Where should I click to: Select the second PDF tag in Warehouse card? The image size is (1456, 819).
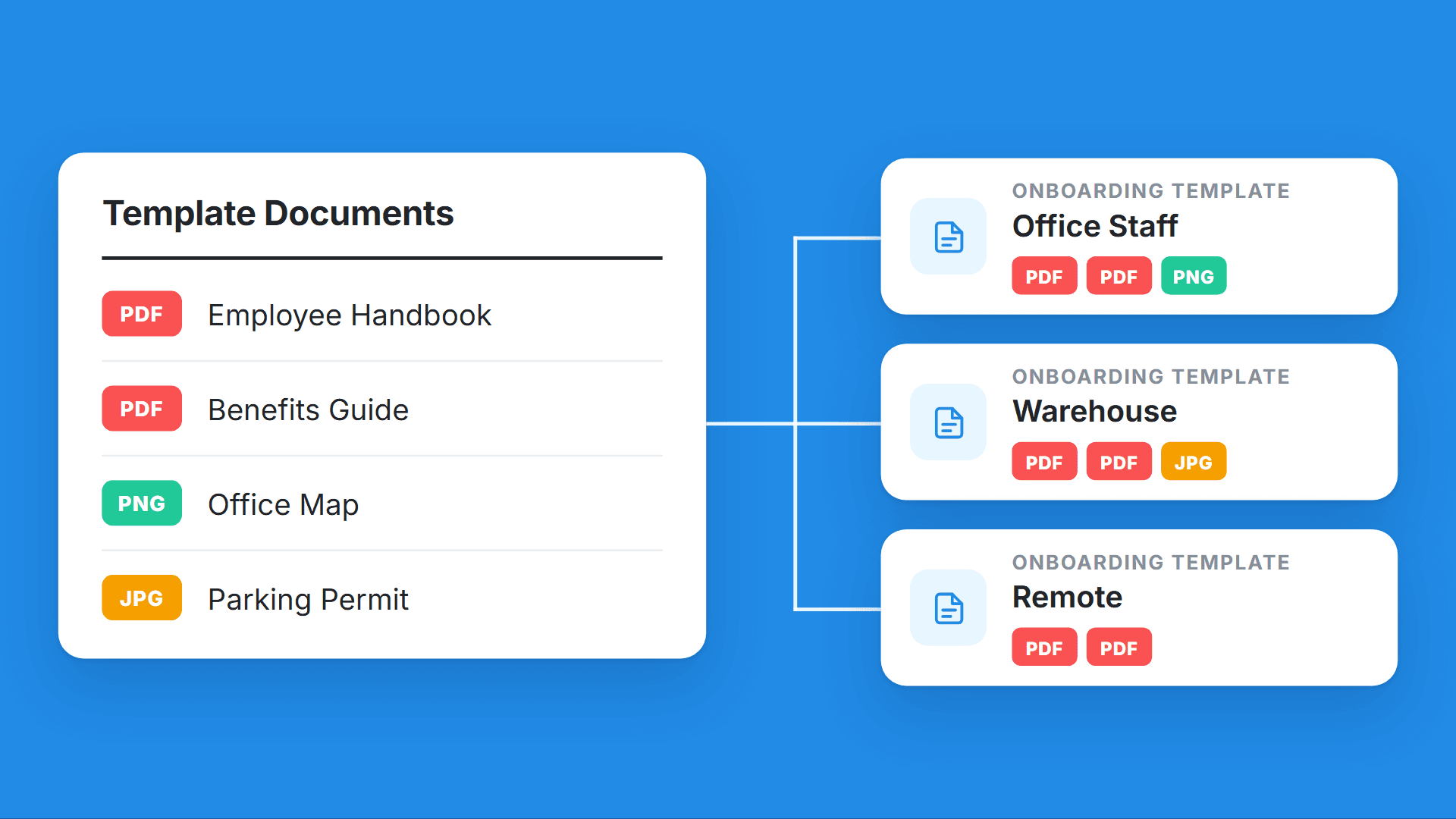1119,462
